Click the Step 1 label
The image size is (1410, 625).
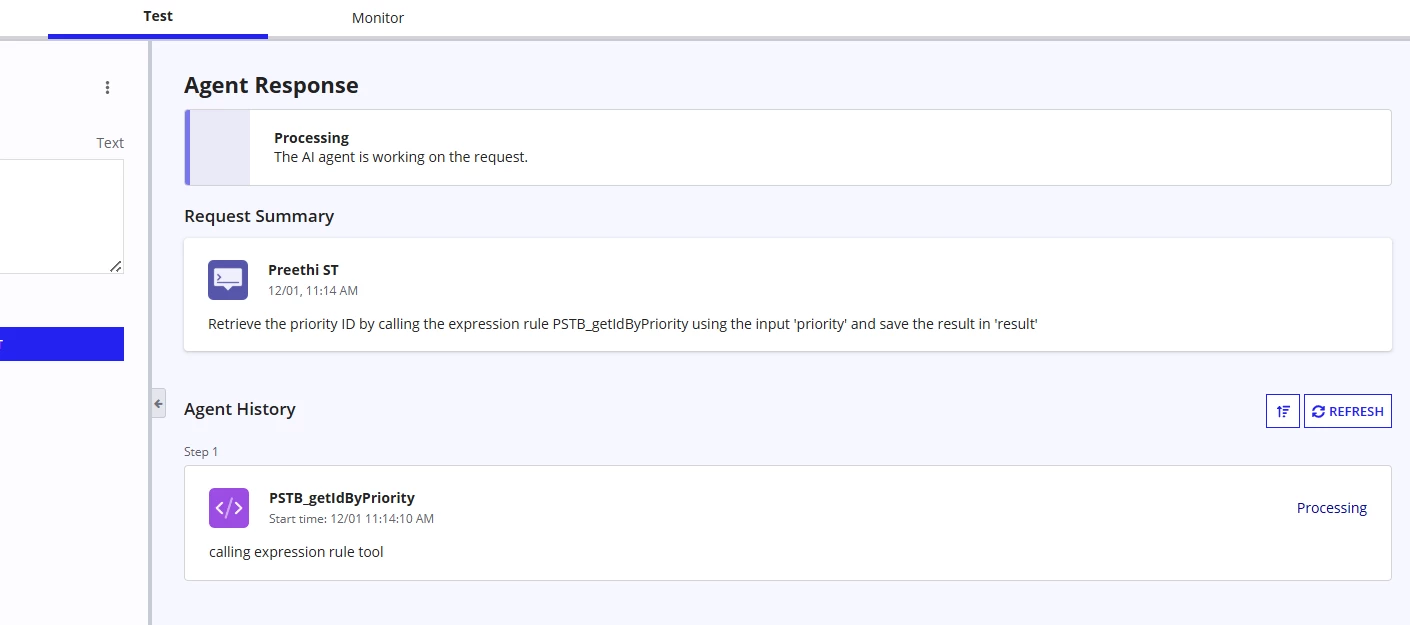tap(201, 452)
